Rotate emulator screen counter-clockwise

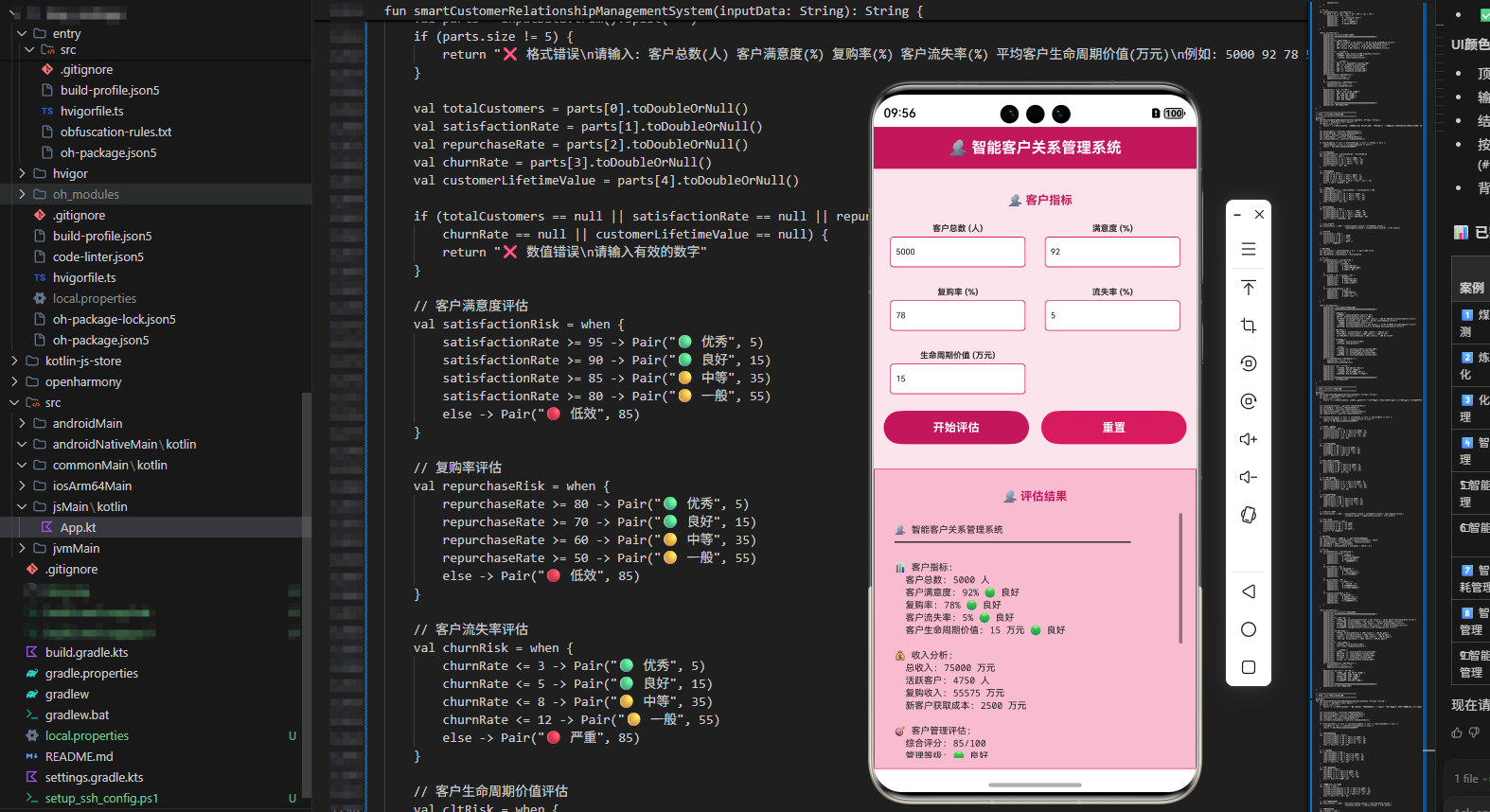(1249, 363)
